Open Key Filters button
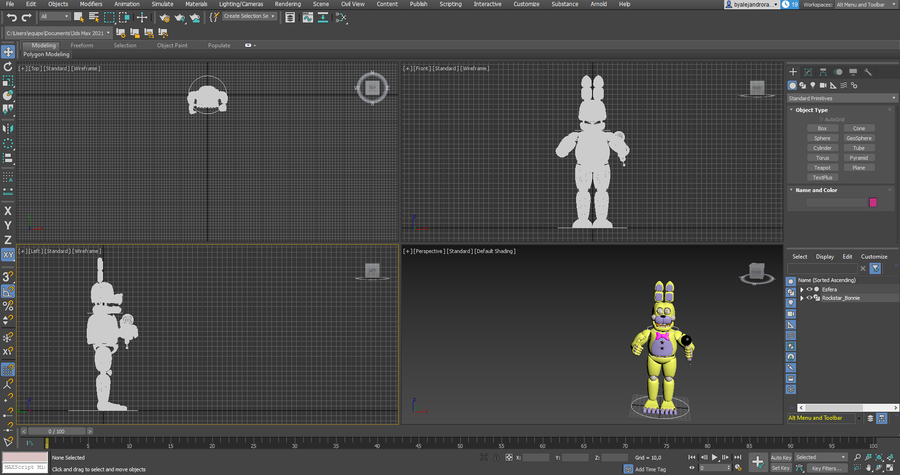Viewport: 900px width, 475px height. (825, 468)
